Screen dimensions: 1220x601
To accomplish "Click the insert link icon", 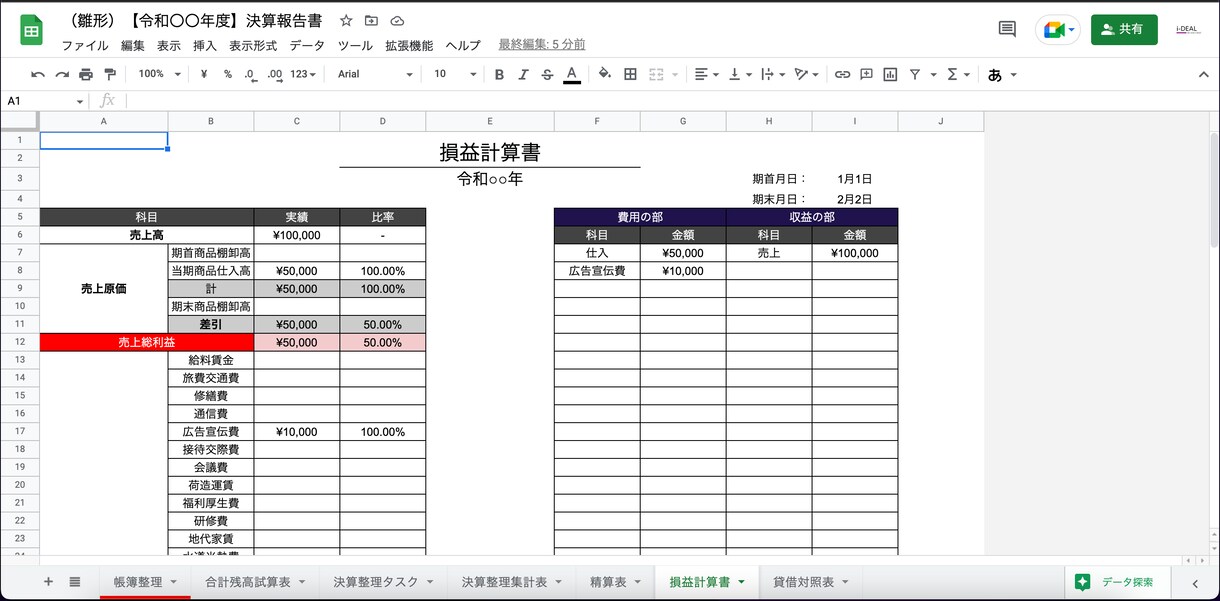I will (842, 74).
